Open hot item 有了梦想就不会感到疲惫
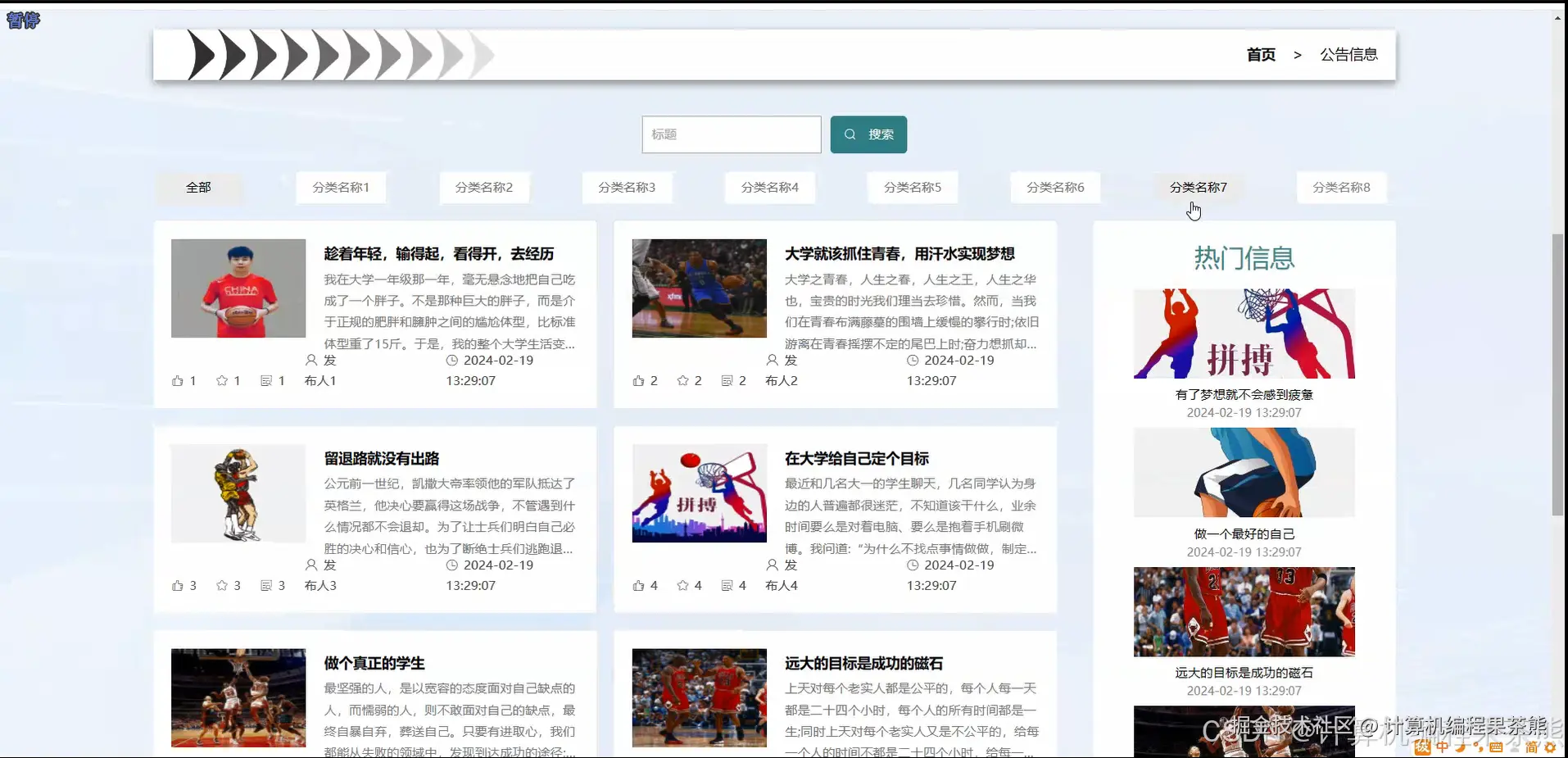 [1244, 395]
